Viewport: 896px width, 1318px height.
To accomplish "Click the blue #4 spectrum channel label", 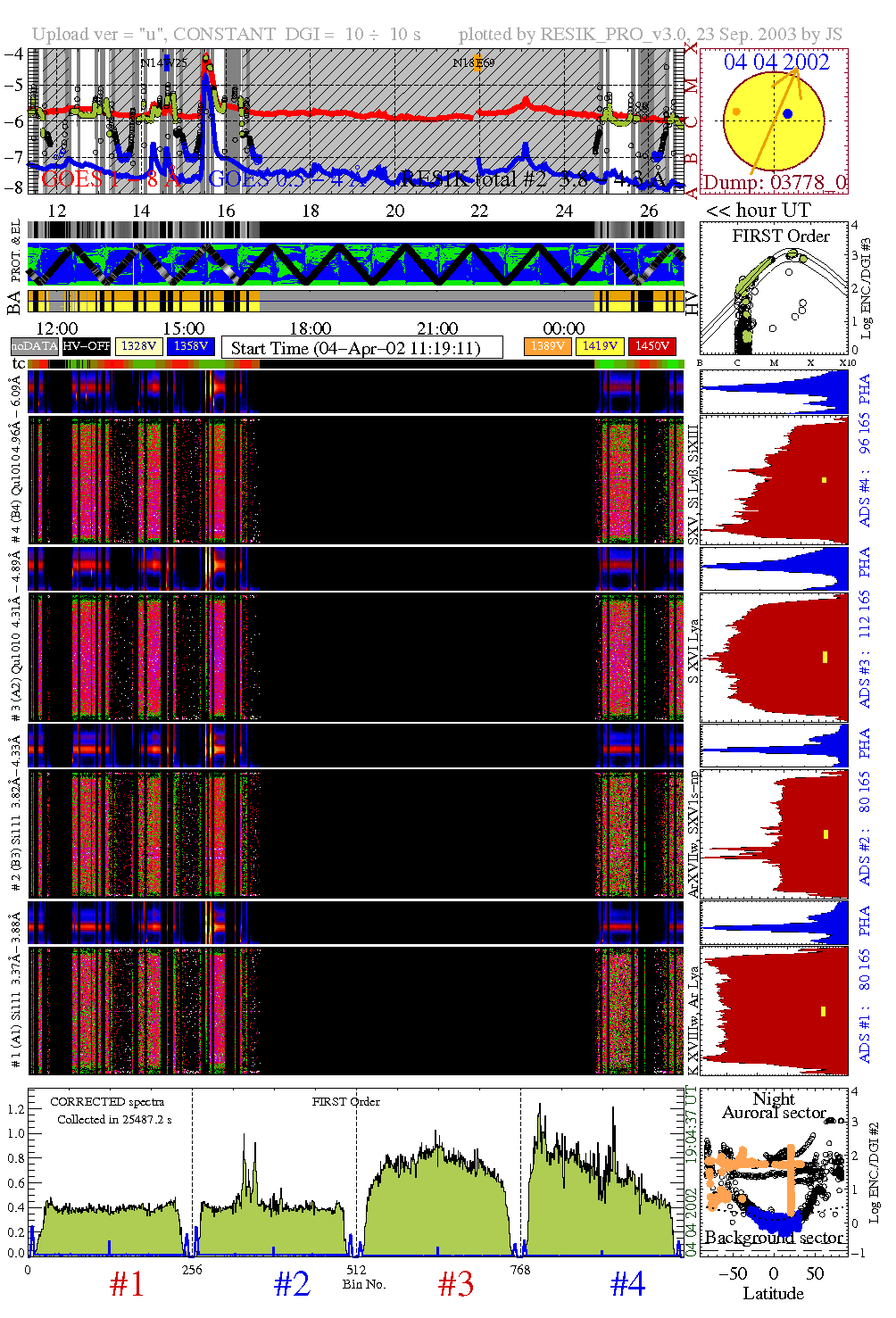I will [627, 1284].
